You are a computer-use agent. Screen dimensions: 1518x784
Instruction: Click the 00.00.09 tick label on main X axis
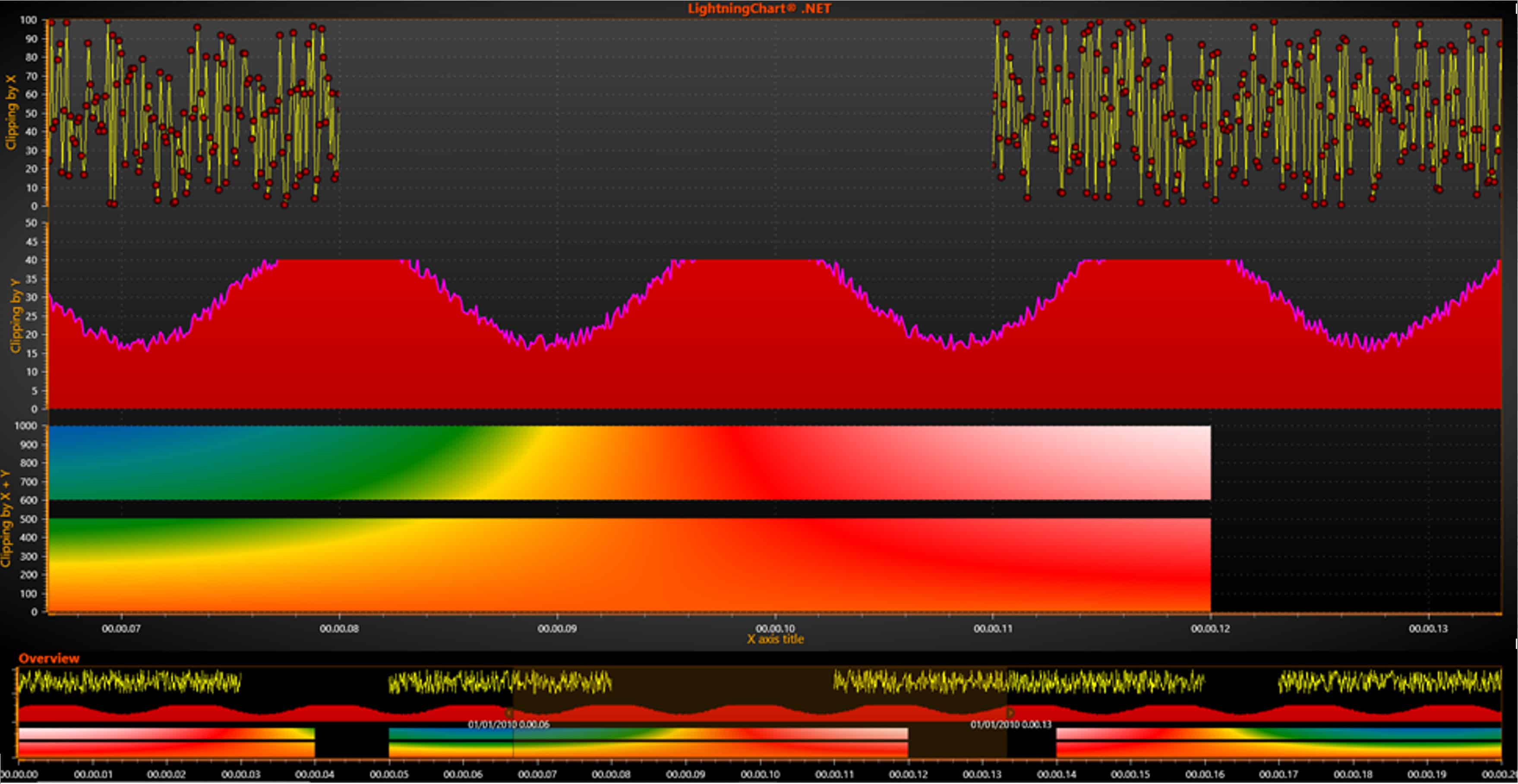pos(557,629)
